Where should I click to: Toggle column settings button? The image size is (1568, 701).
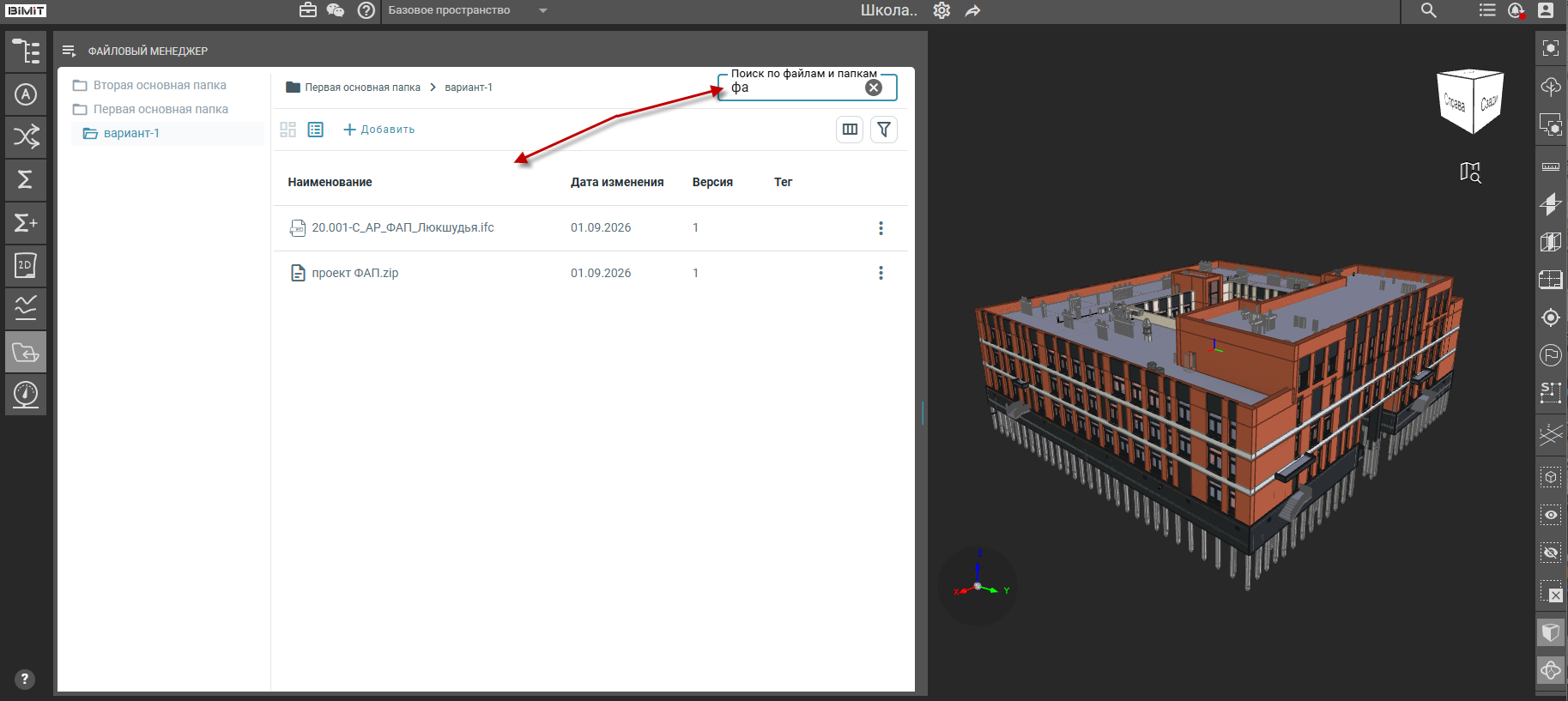click(x=850, y=130)
